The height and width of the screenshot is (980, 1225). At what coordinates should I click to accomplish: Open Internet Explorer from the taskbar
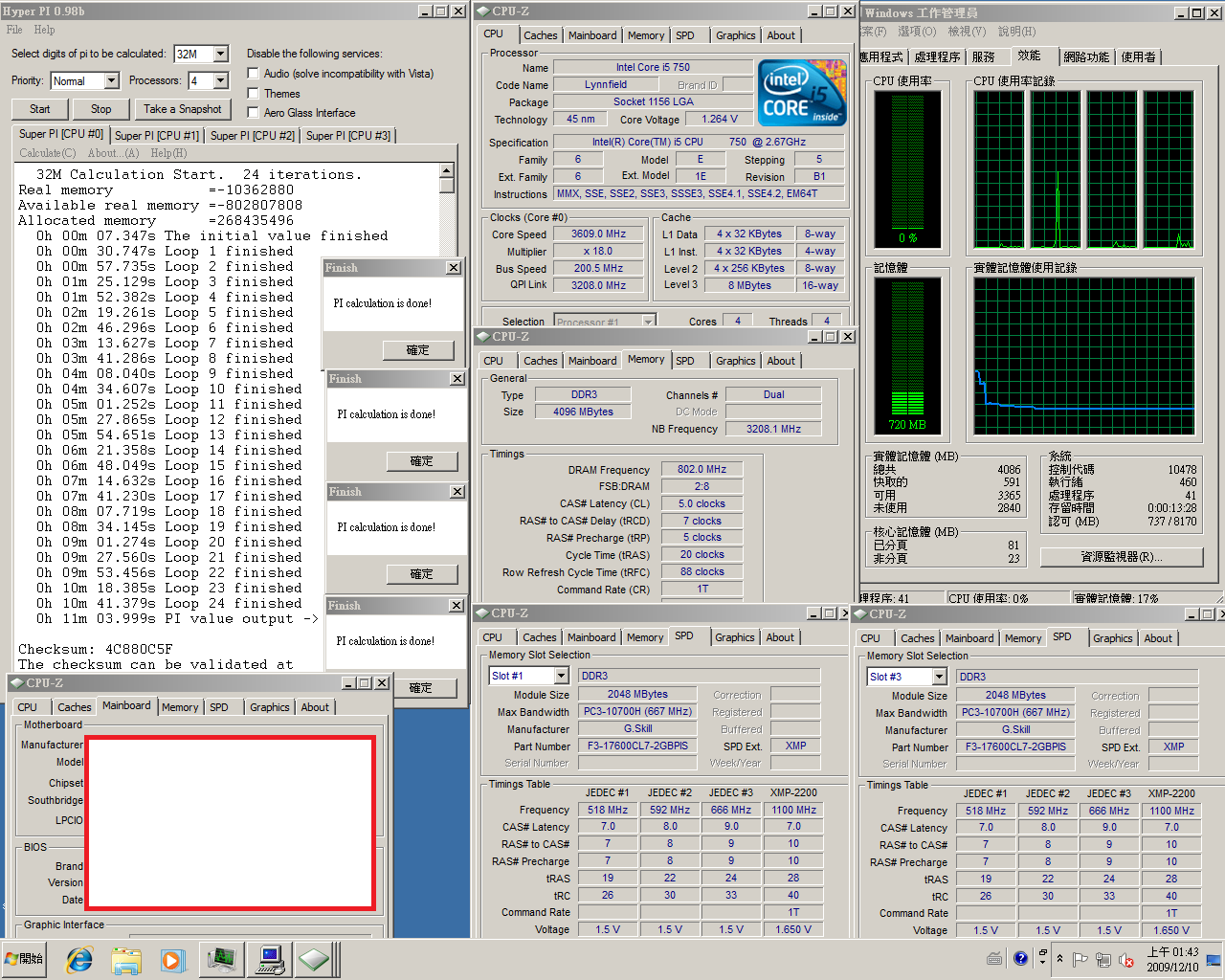pyautogui.click(x=79, y=959)
